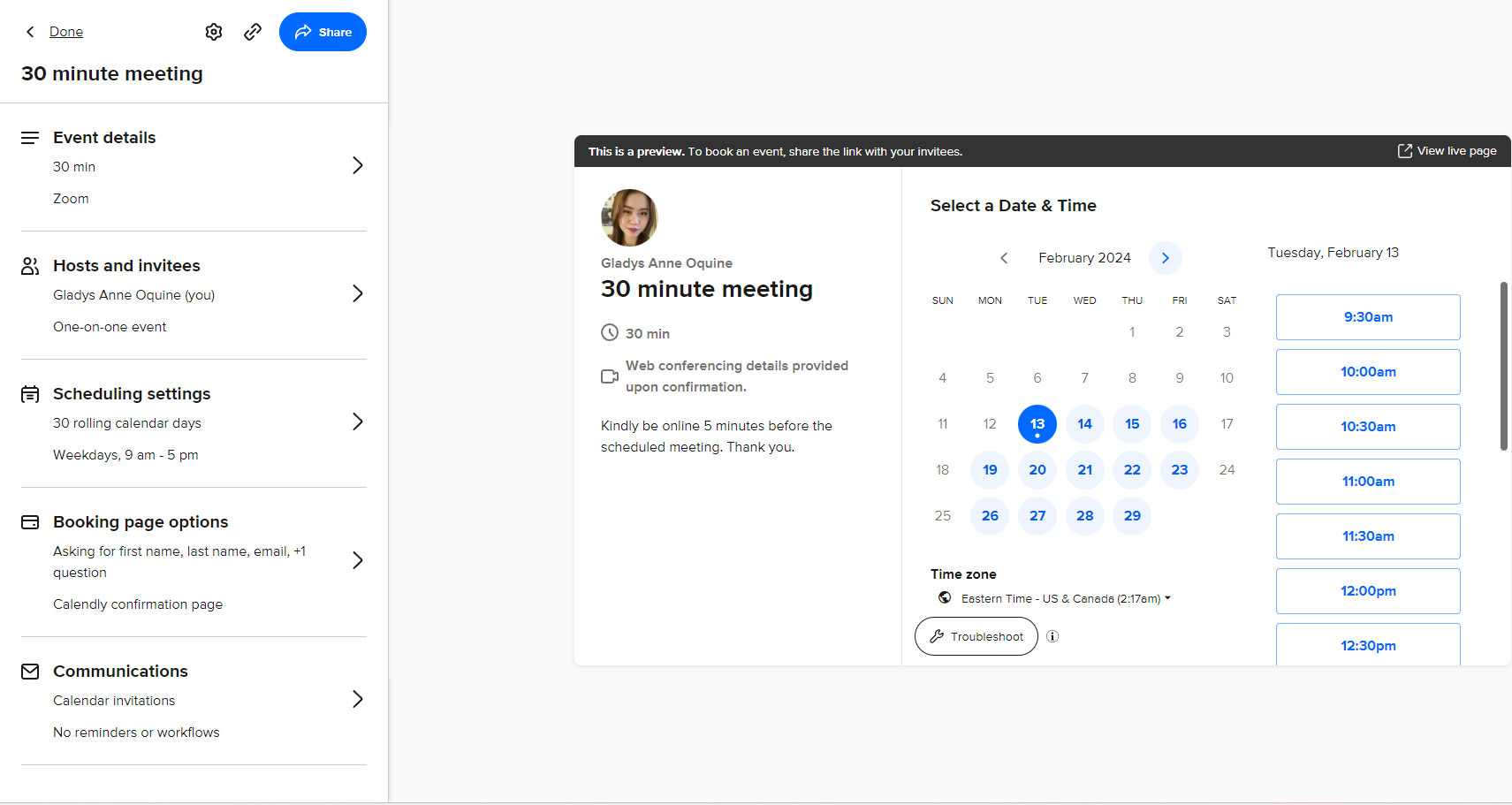Click the 'Weekdays, 9 am - 5 pm' text

tap(125, 455)
